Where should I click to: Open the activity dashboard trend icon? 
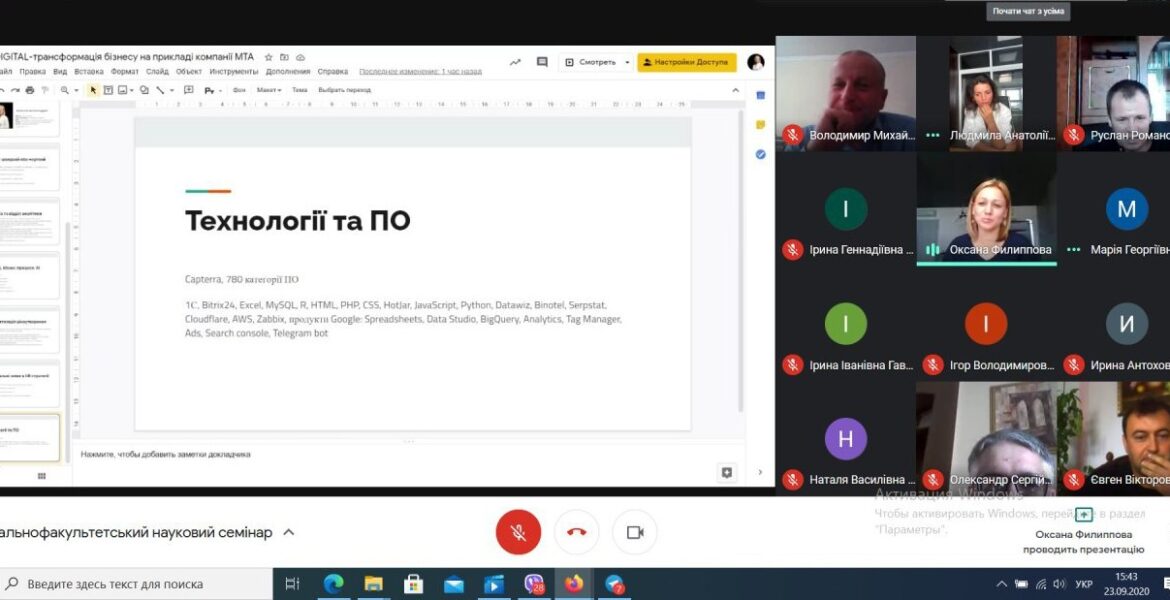point(515,63)
